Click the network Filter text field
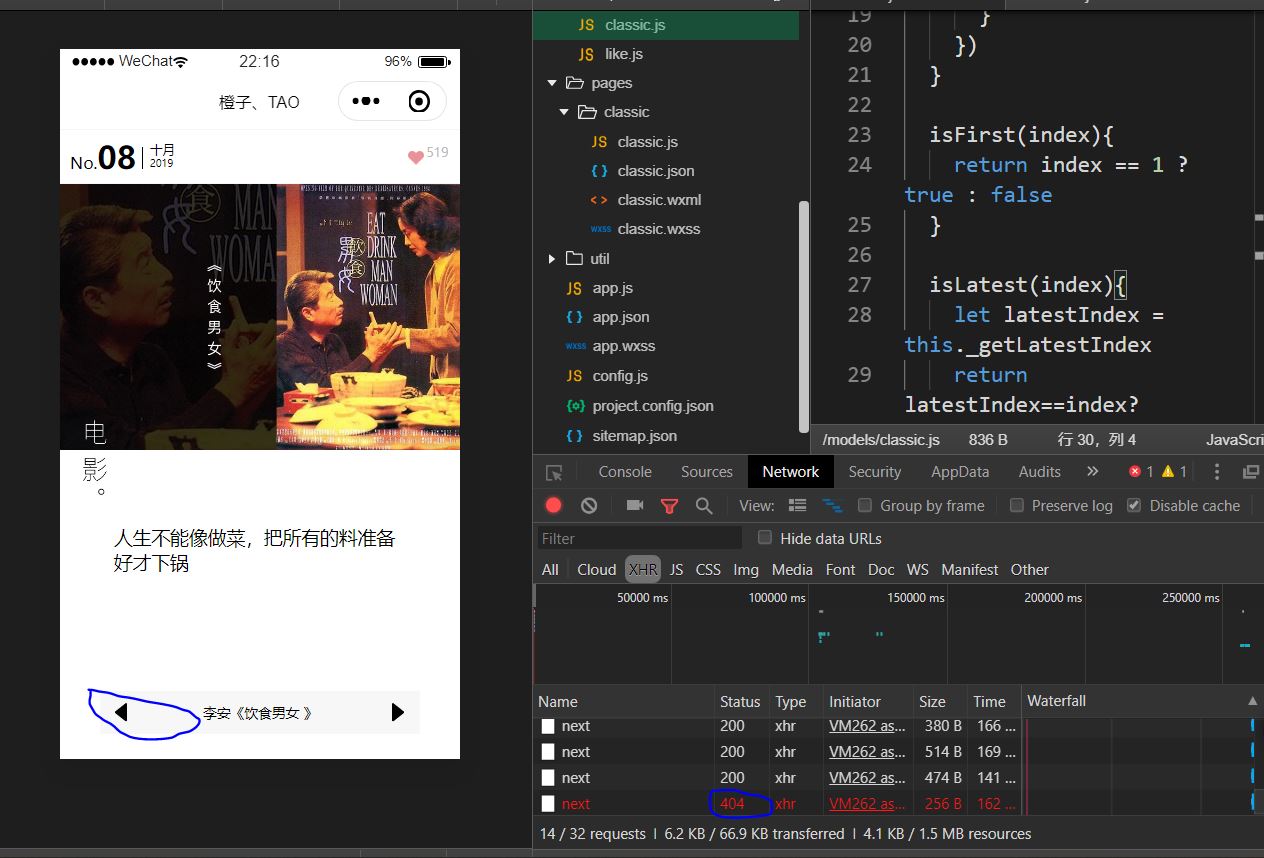 tap(640, 538)
